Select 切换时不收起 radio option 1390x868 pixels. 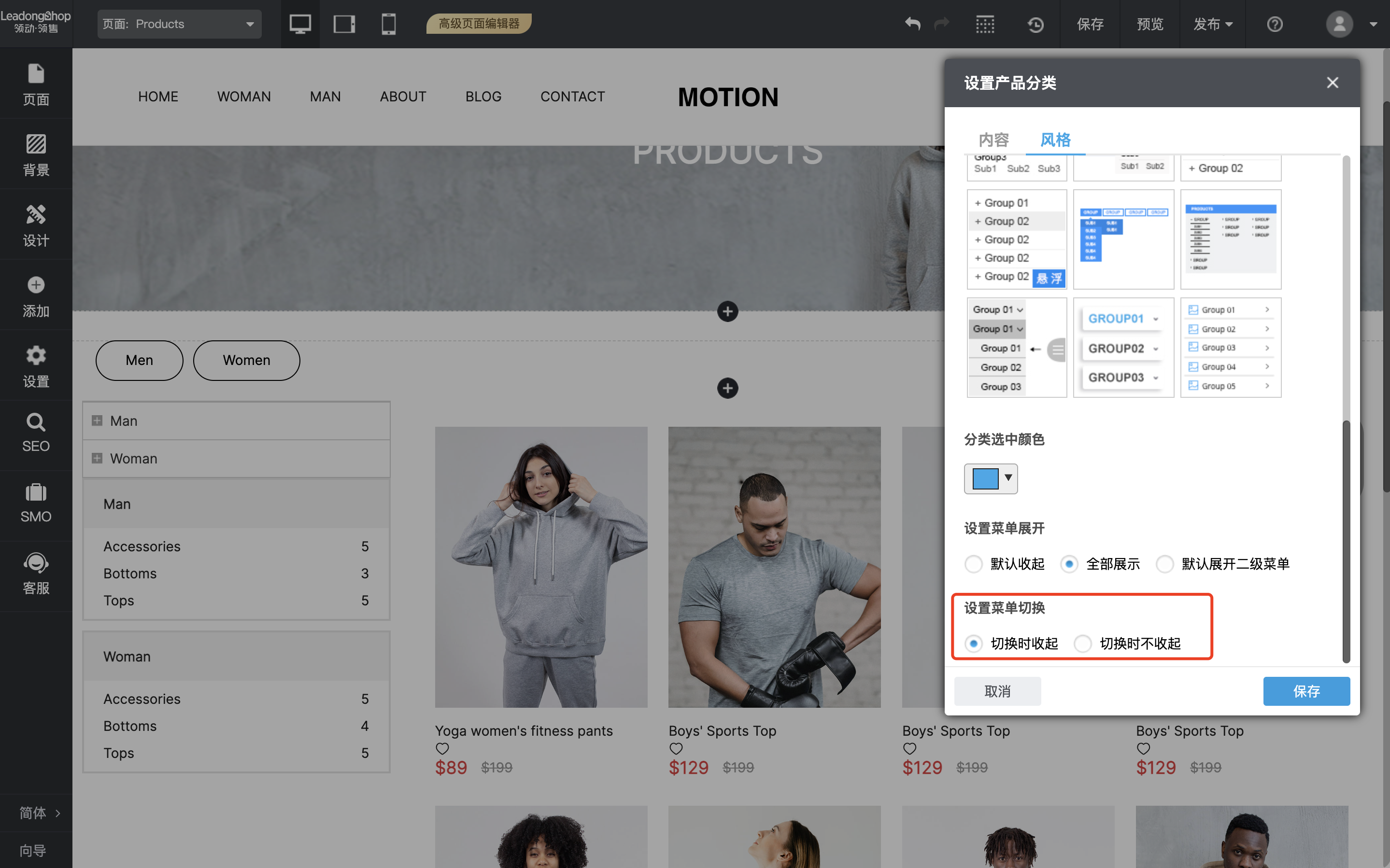(x=1082, y=644)
